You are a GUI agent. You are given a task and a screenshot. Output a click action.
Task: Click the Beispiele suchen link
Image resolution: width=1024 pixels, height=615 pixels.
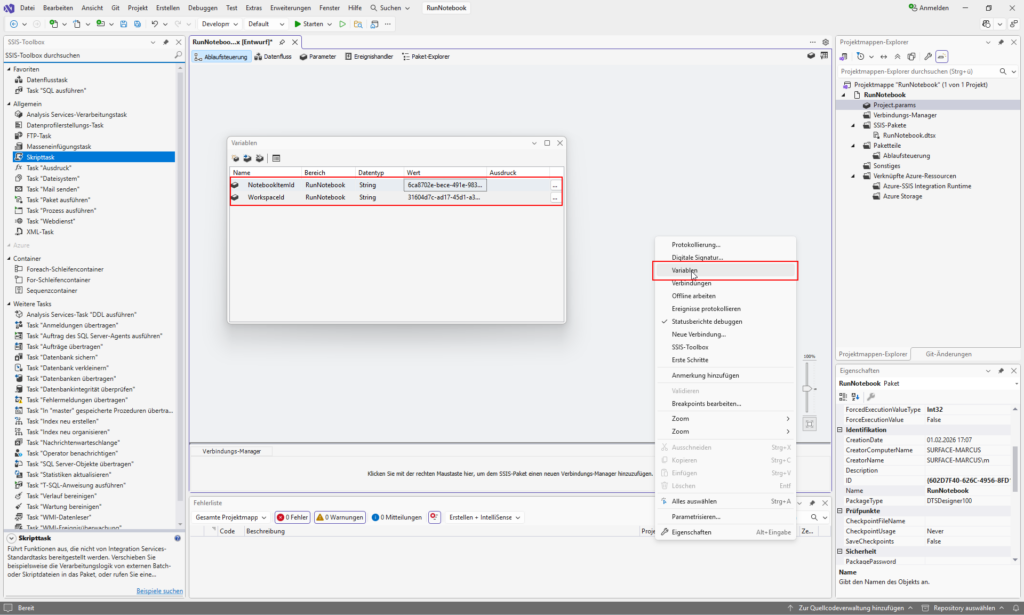click(159, 590)
